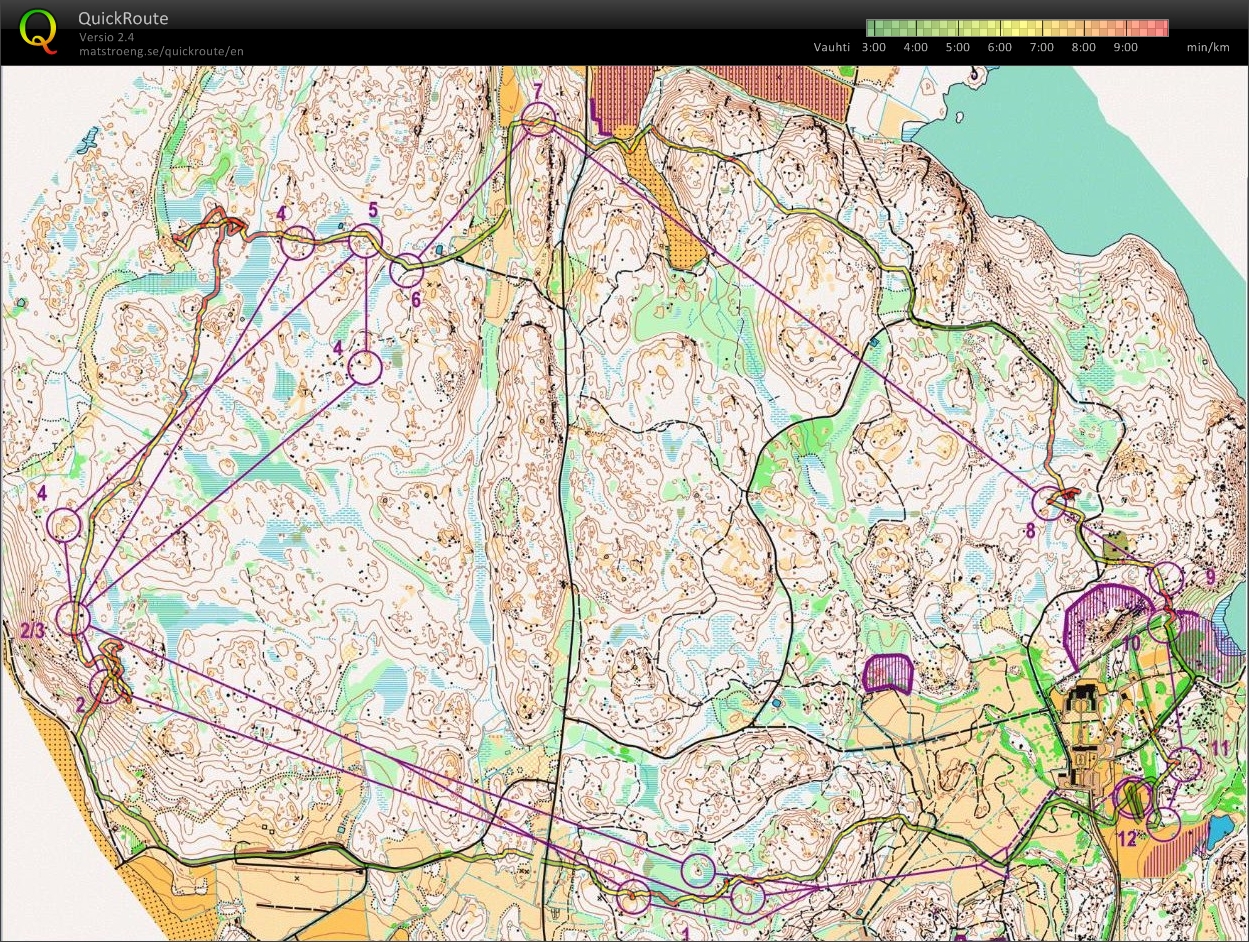Click control circle 5 on the course
This screenshot has height=942, width=1249.
365,242
